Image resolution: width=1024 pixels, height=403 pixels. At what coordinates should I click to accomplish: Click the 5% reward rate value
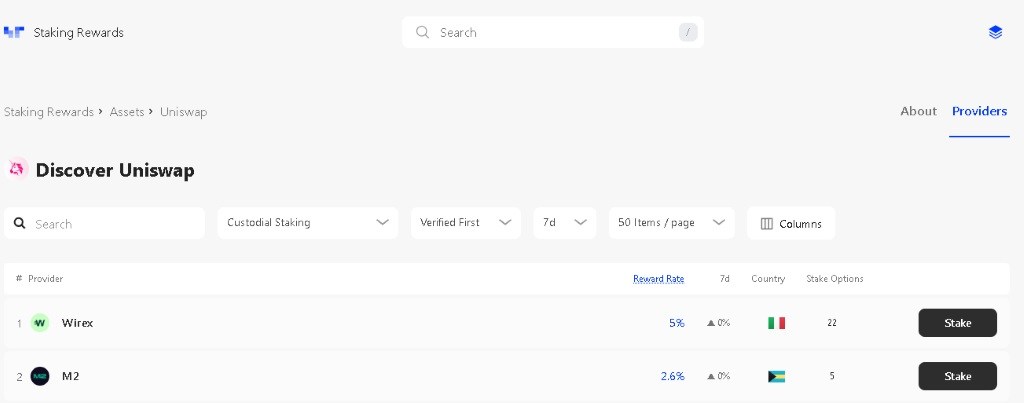tap(677, 323)
